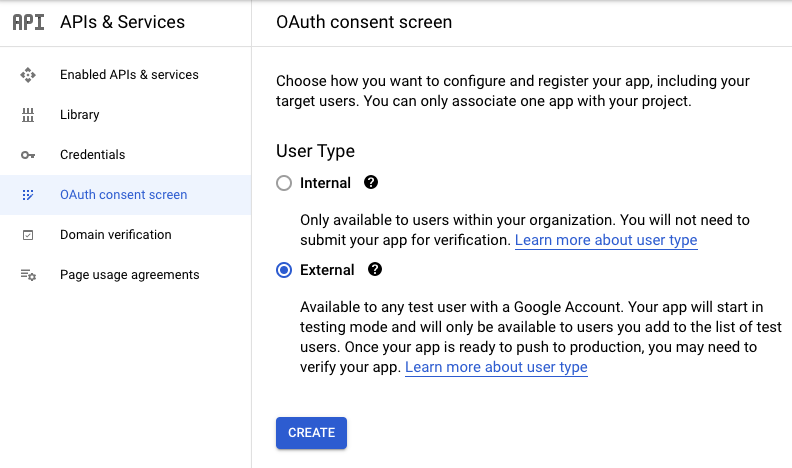Open the Credentials page
The width and height of the screenshot is (792, 468).
coord(125,155)
